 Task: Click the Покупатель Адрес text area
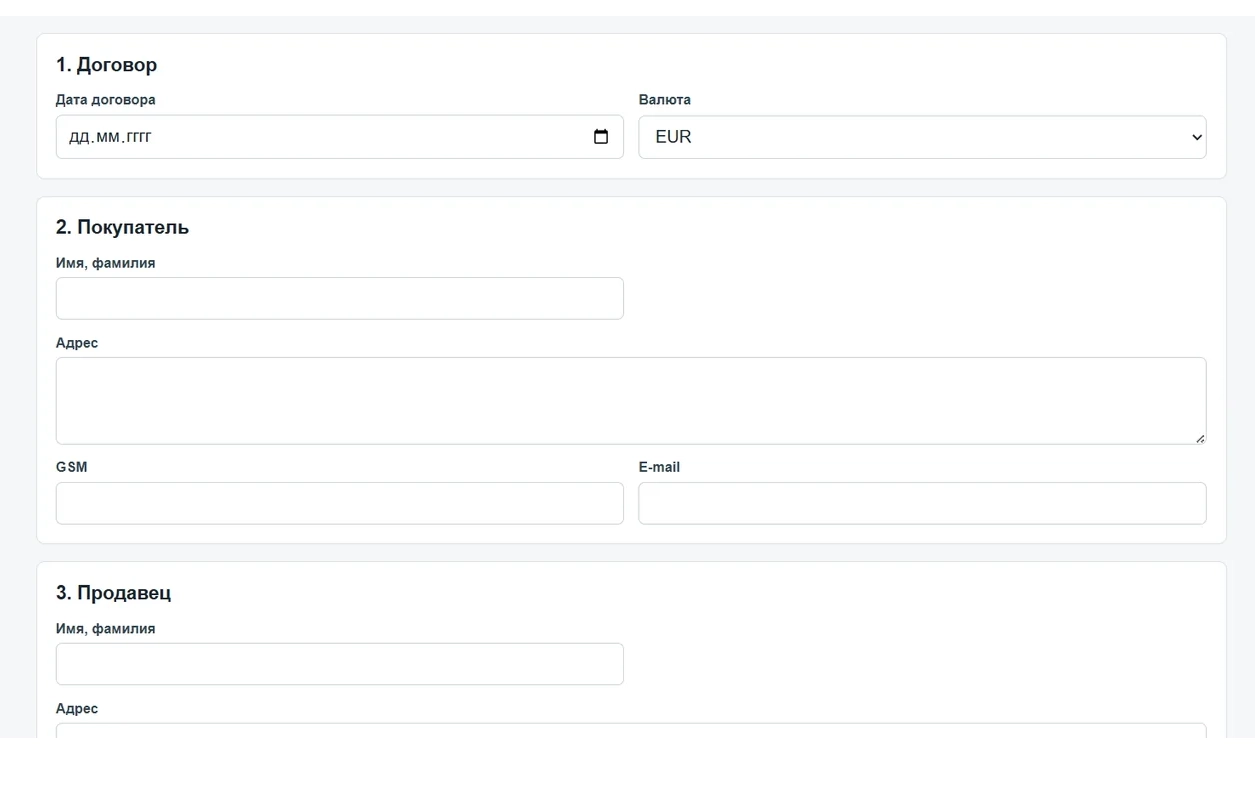tap(631, 401)
